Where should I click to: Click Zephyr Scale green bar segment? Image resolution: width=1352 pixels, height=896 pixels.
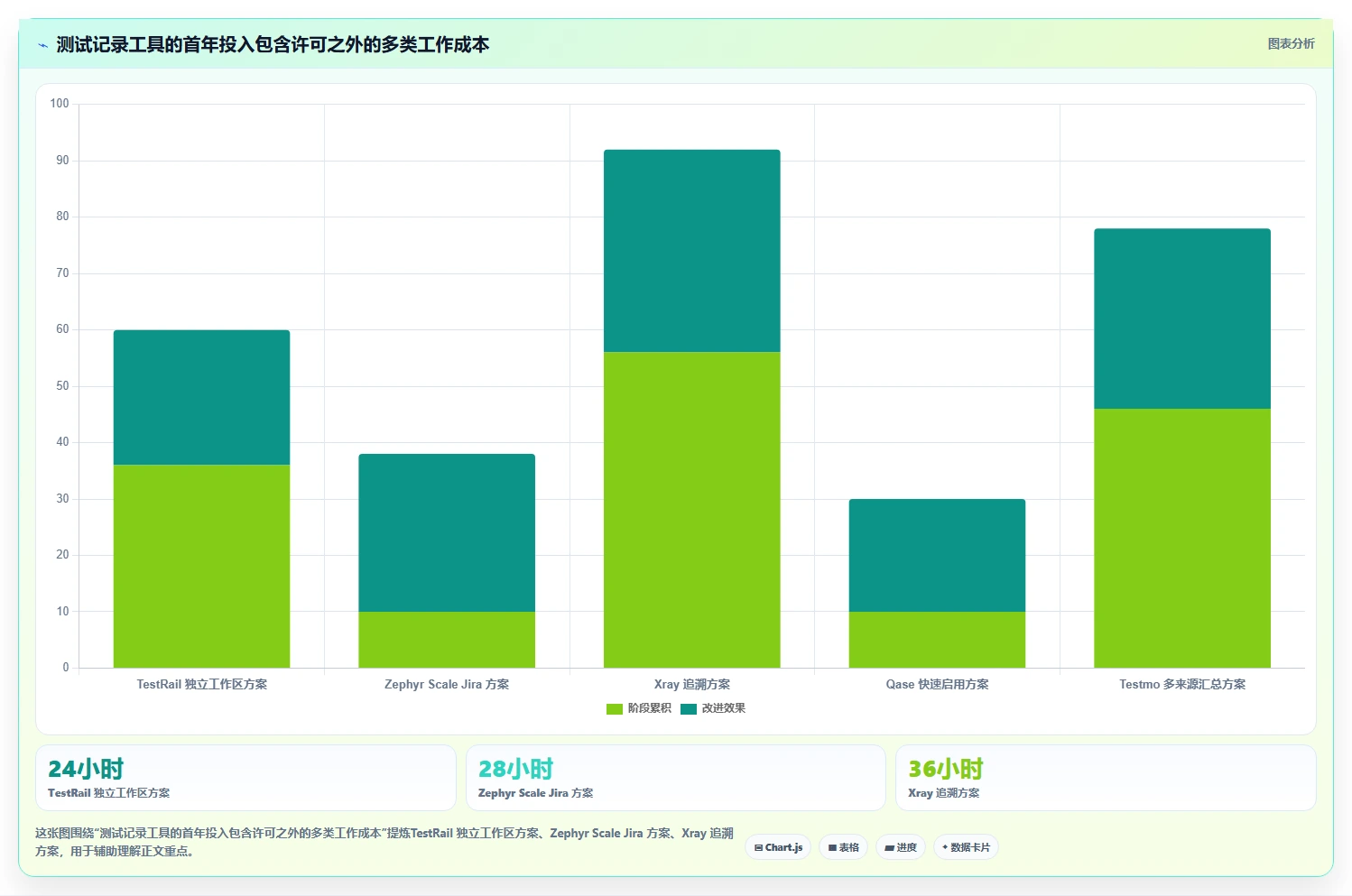pyautogui.click(x=447, y=640)
